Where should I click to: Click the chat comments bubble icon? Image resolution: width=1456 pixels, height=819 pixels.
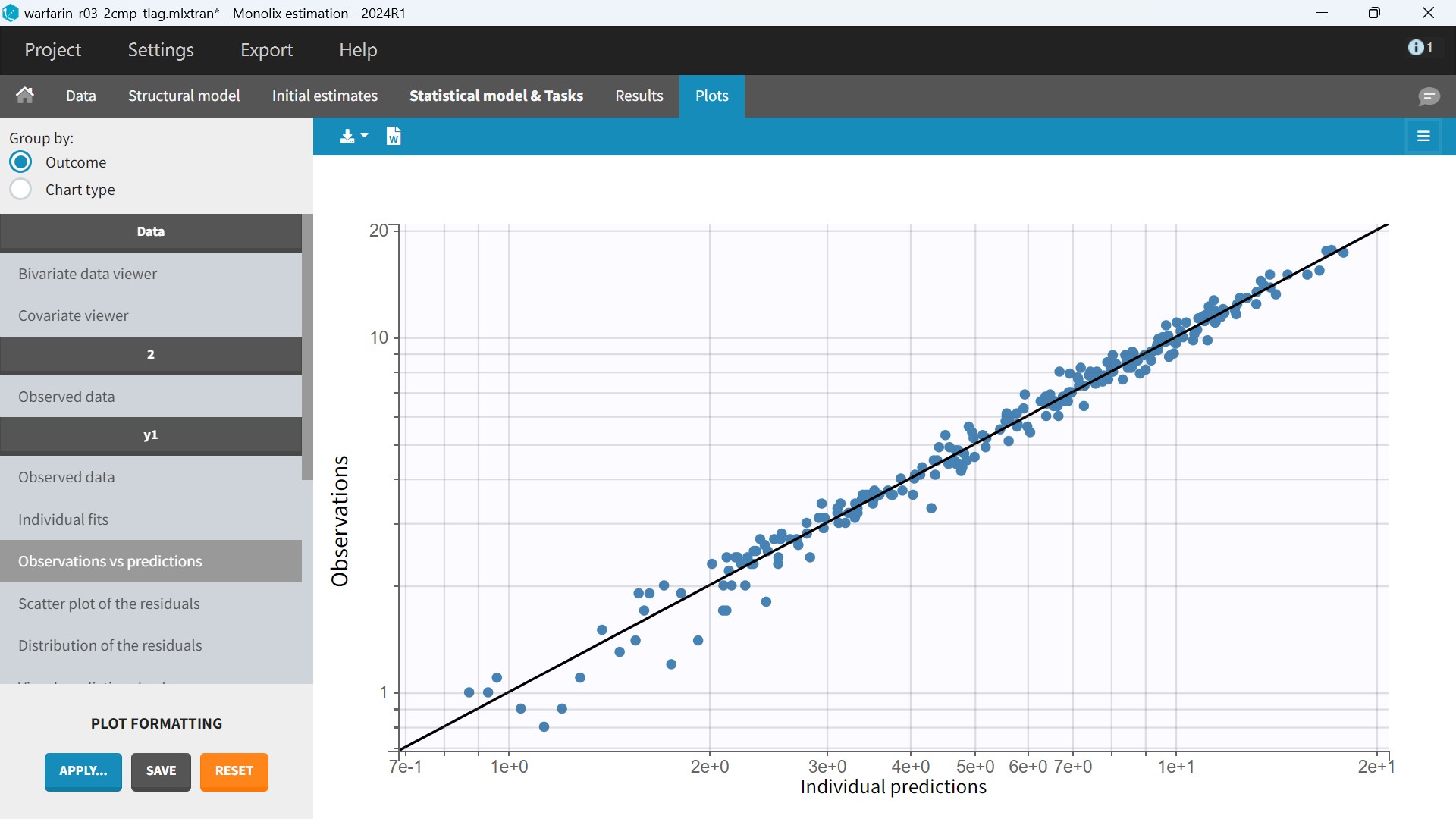tap(1429, 96)
